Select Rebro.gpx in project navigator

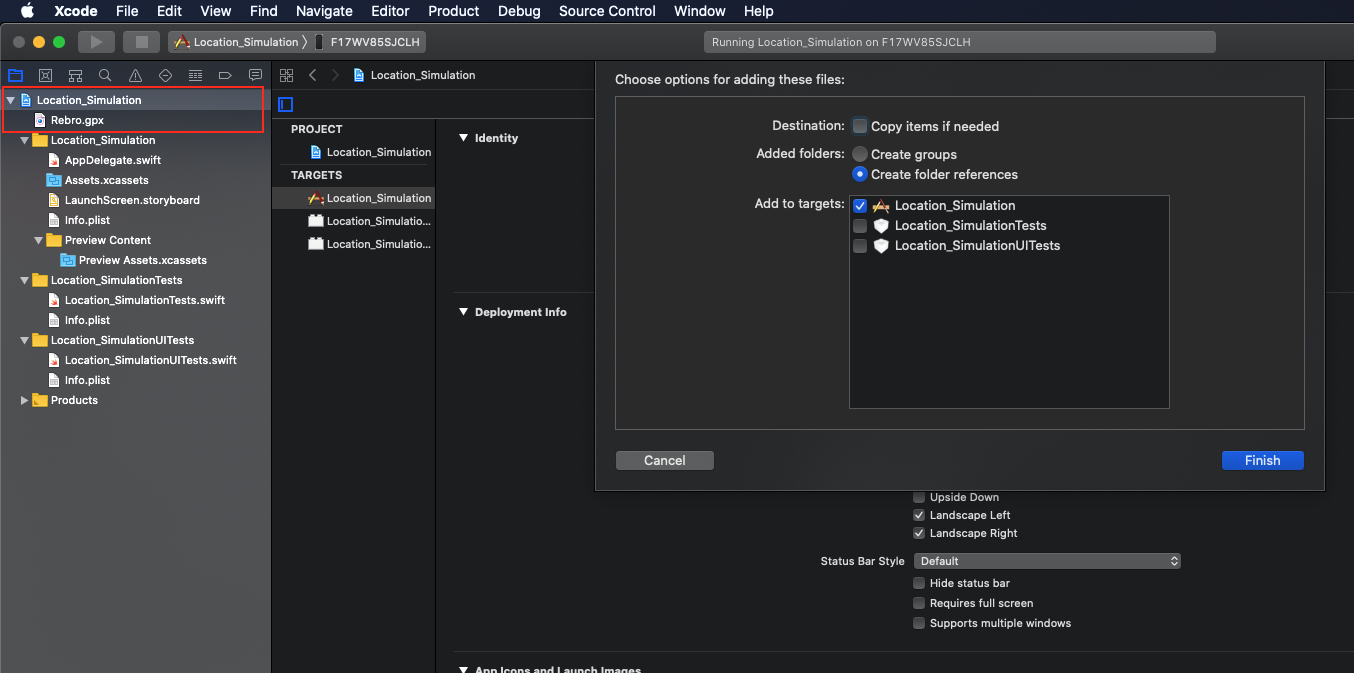(x=77, y=120)
